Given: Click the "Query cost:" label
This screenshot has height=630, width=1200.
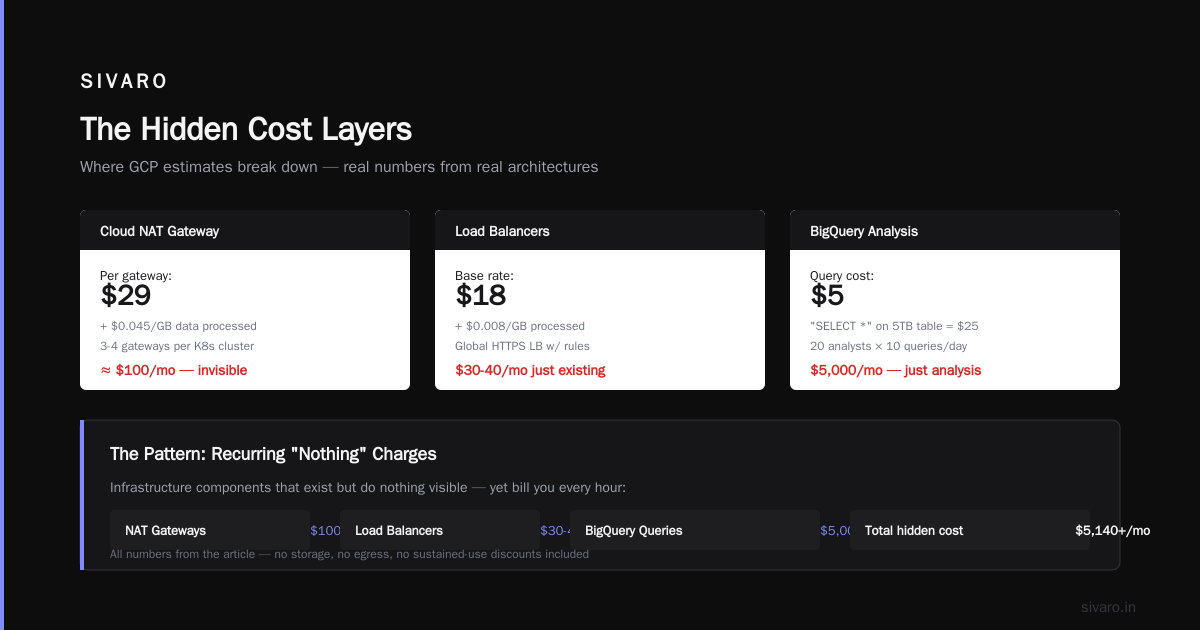Looking at the screenshot, I should [842, 275].
